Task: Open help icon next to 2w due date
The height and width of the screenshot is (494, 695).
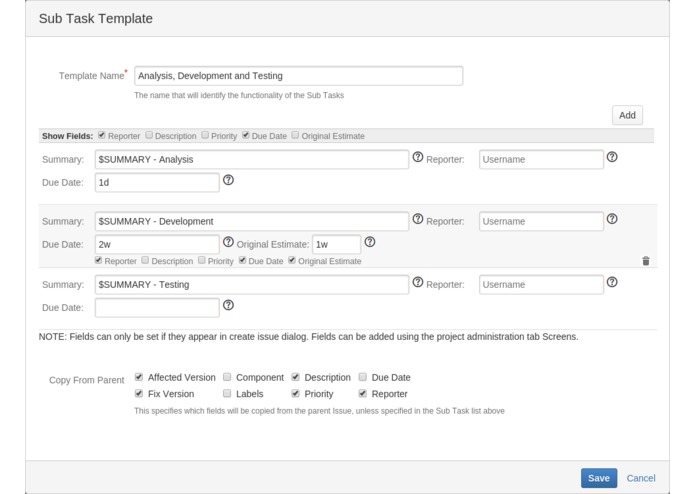Action: click(x=228, y=242)
